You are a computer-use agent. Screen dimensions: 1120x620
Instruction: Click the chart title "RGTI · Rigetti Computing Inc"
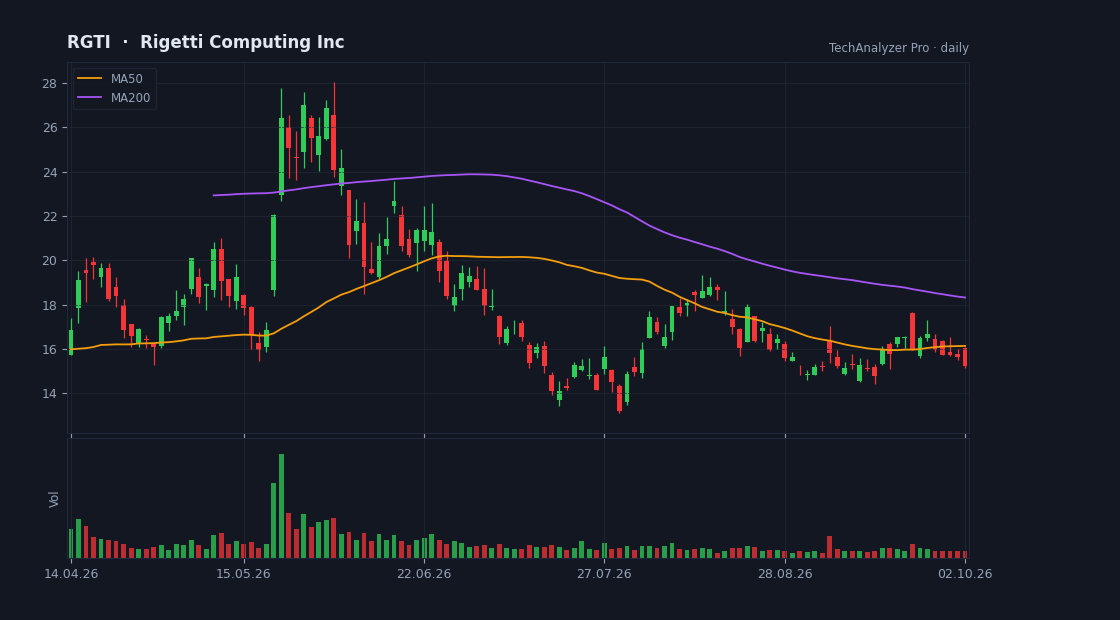coord(206,42)
